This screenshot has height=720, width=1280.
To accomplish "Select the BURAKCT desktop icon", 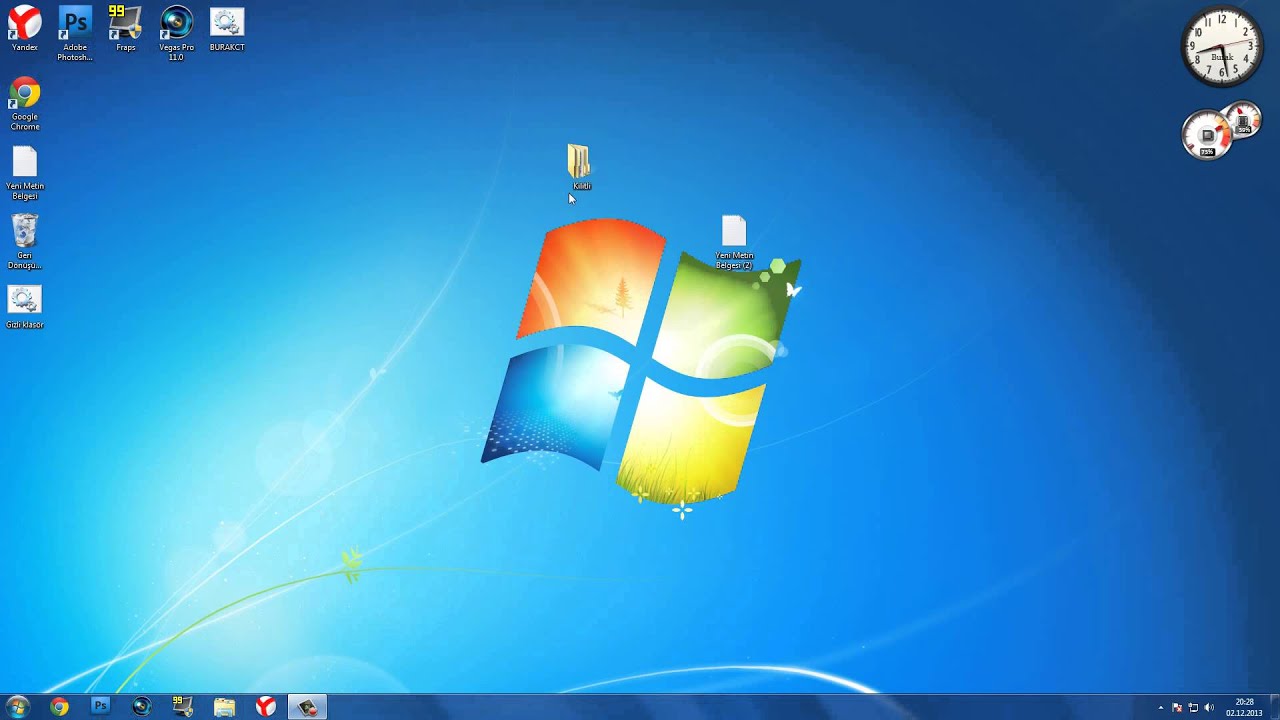I will [227, 29].
